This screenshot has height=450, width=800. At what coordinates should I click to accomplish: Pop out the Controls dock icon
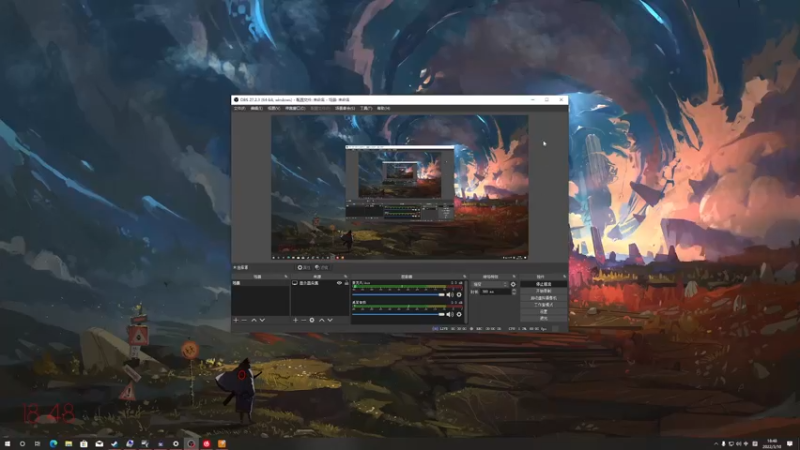point(564,277)
